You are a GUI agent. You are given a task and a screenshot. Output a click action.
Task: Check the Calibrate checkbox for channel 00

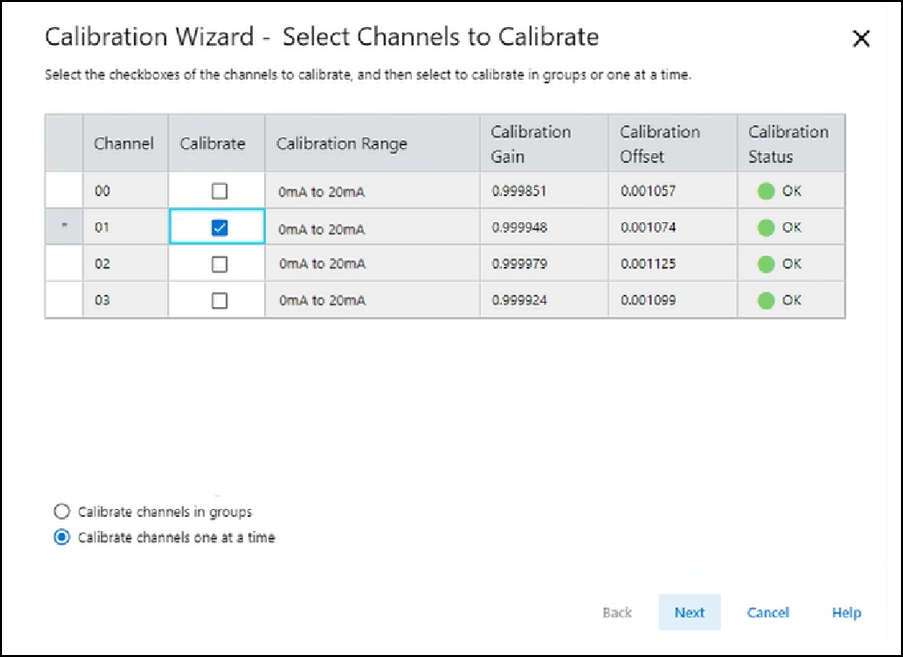coord(220,191)
